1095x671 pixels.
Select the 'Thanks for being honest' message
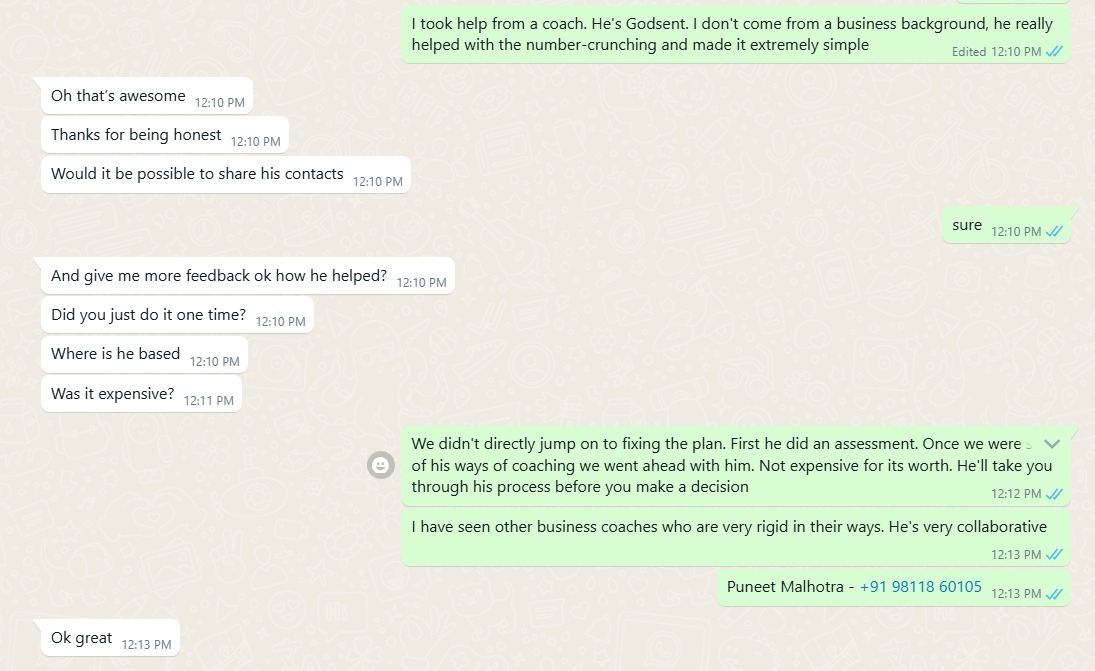(x=136, y=135)
